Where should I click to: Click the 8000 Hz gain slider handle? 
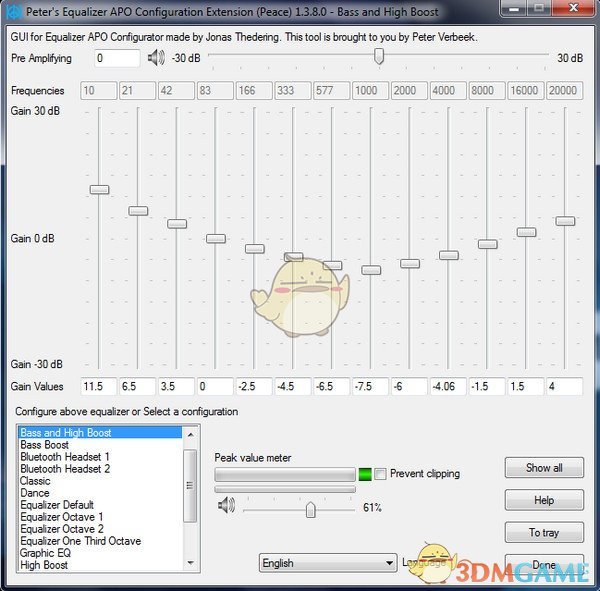pos(488,244)
